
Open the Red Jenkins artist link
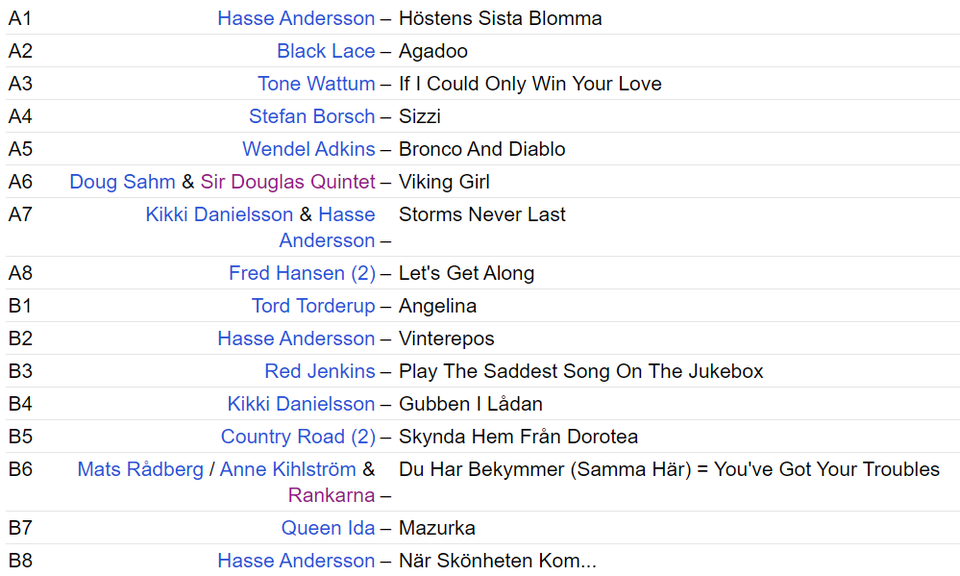click(320, 371)
